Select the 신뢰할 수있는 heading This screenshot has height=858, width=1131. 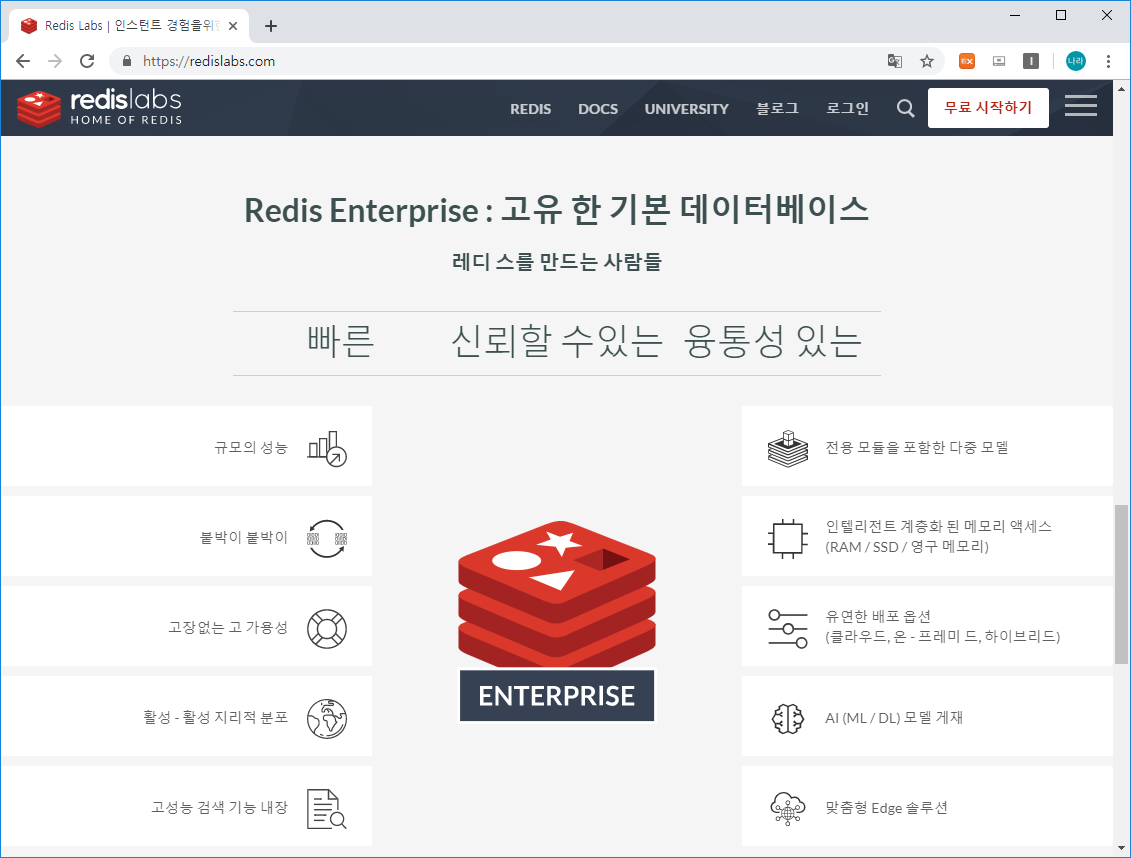pos(556,342)
